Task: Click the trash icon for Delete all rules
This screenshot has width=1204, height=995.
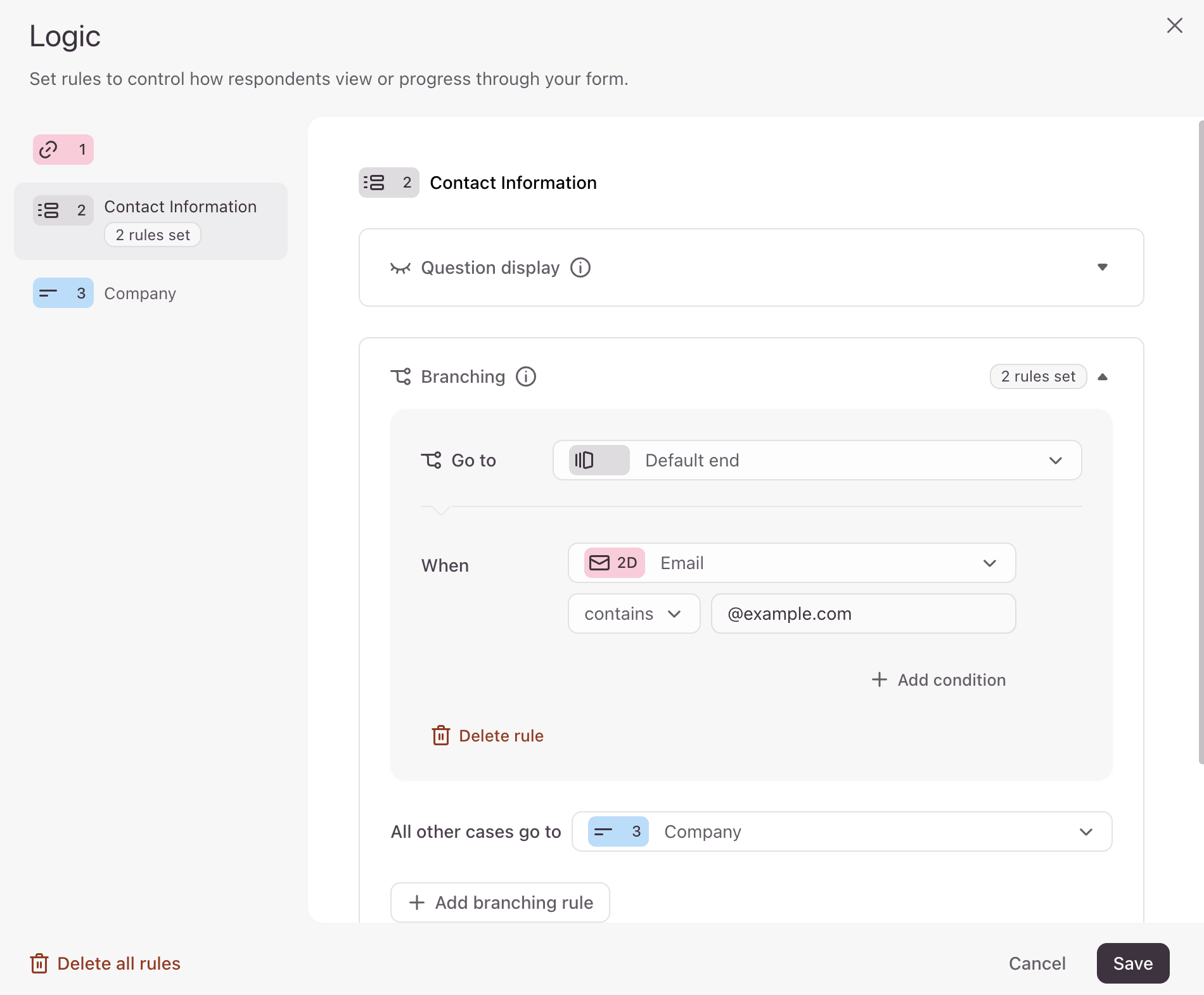Action: pyautogui.click(x=39, y=963)
